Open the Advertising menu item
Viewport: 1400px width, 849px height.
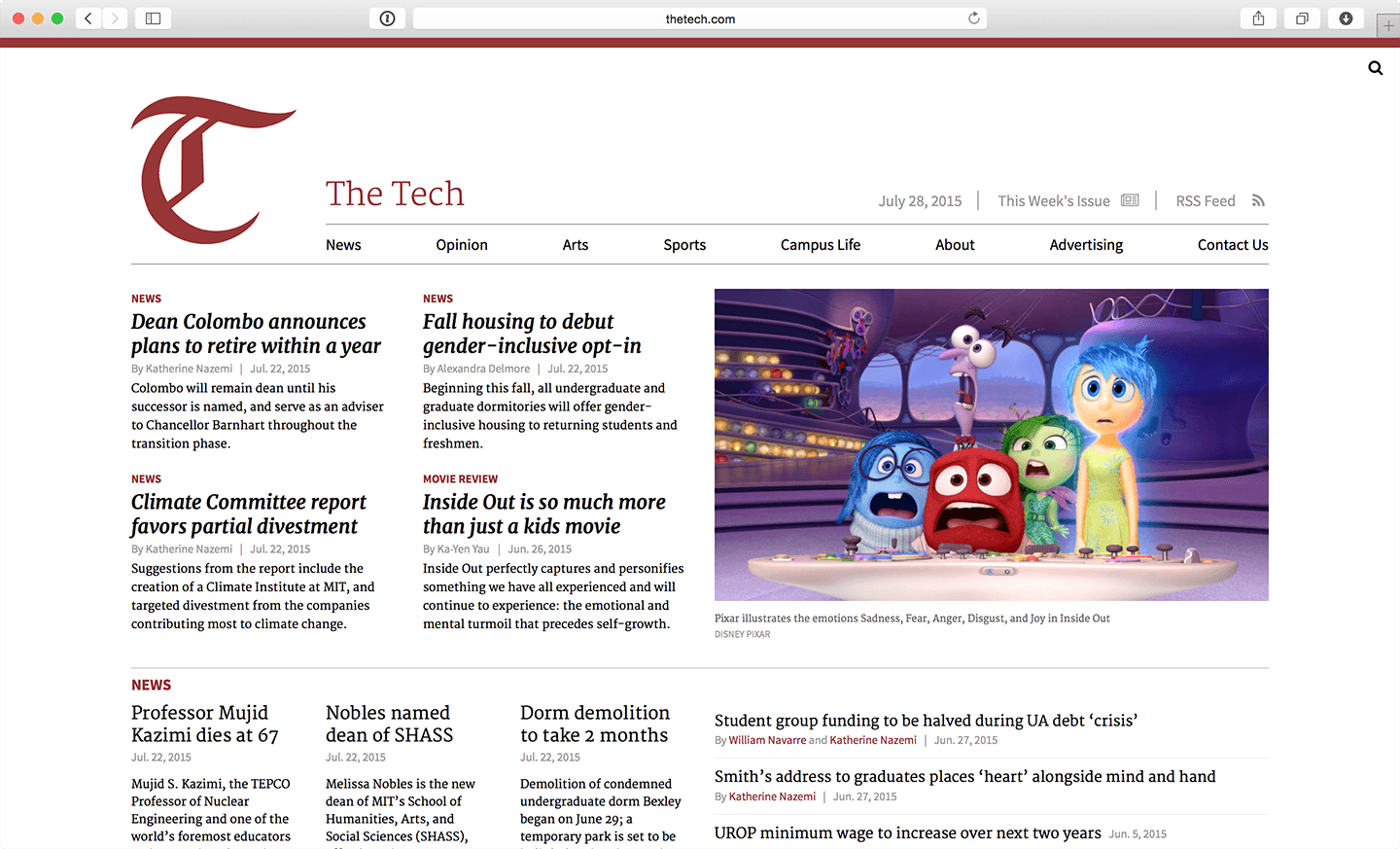click(1086, 245)
